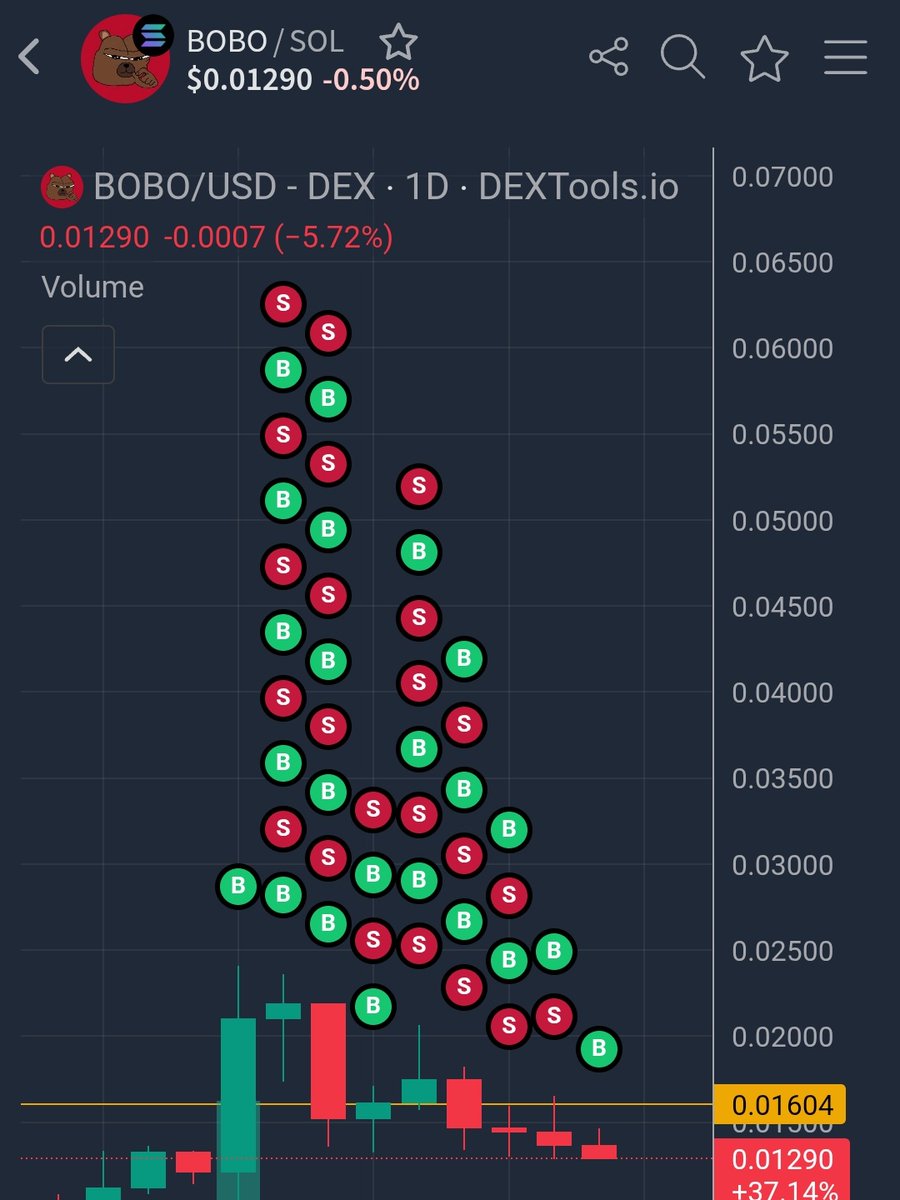
Task: Select the topmost Sell marker near 0.06500
Action: click(283, 303)
